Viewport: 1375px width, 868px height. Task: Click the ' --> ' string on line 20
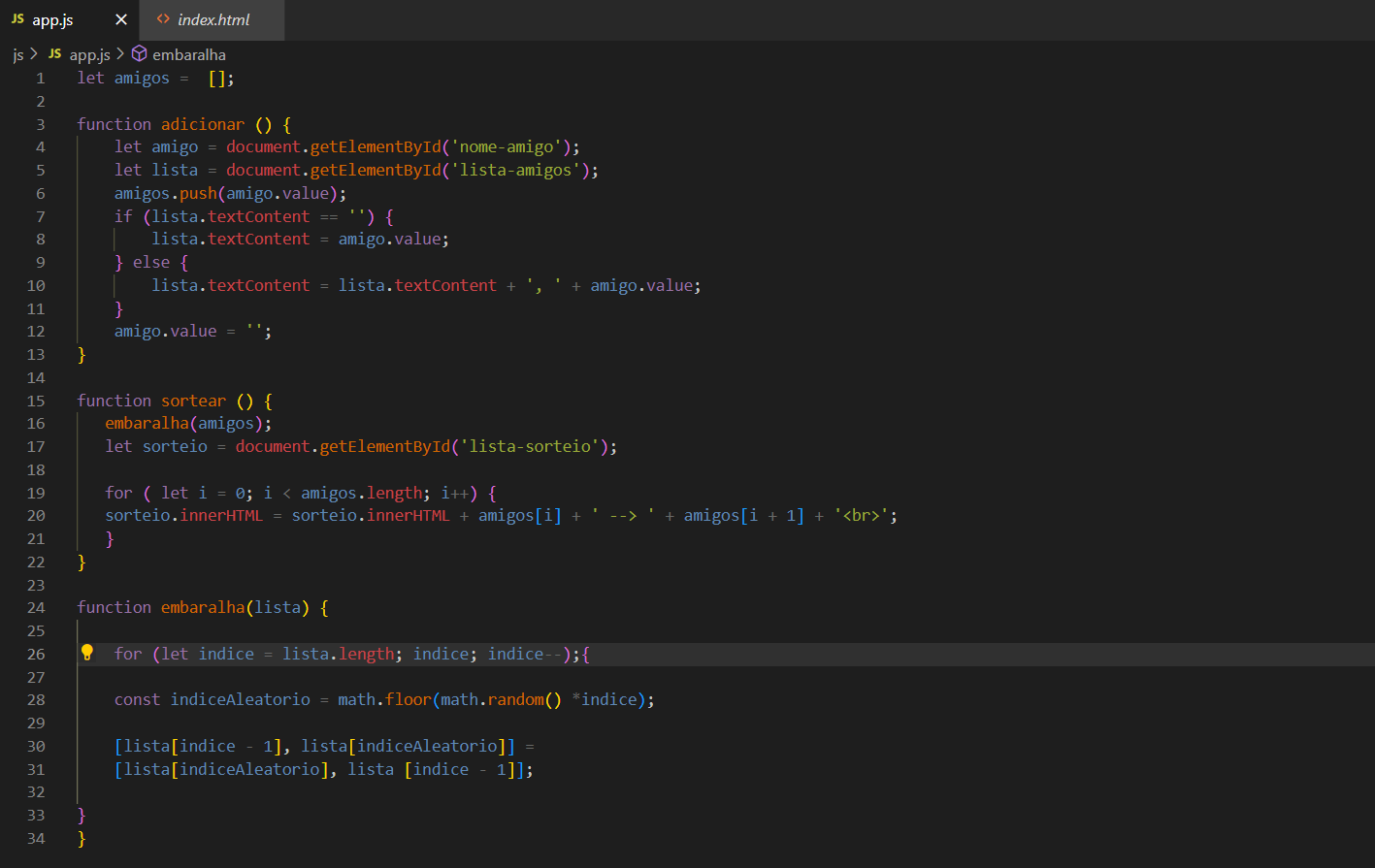click(623, 515)
